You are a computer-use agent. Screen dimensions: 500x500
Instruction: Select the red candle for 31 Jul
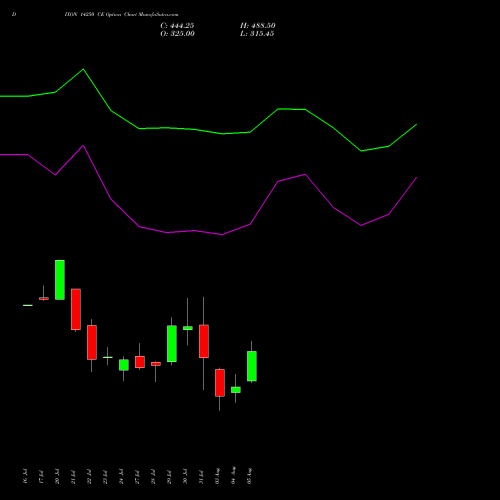click(204, 341)
